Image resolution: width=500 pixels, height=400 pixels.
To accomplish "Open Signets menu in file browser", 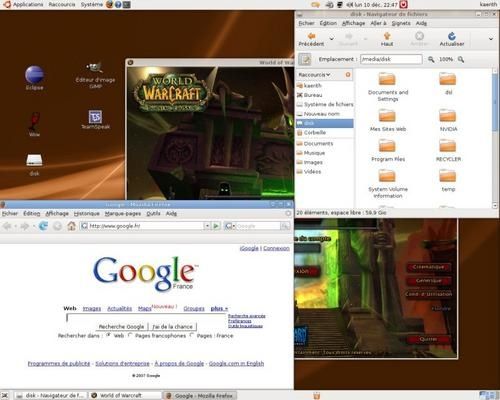I will coord(401,23).
